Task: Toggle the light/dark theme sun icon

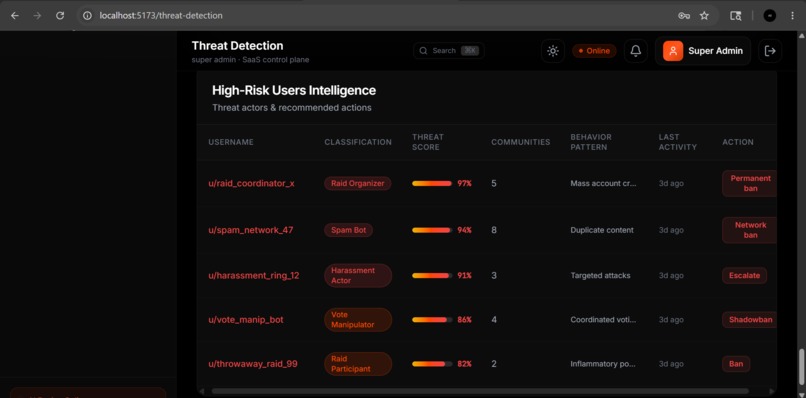Action: coord(553,51)
